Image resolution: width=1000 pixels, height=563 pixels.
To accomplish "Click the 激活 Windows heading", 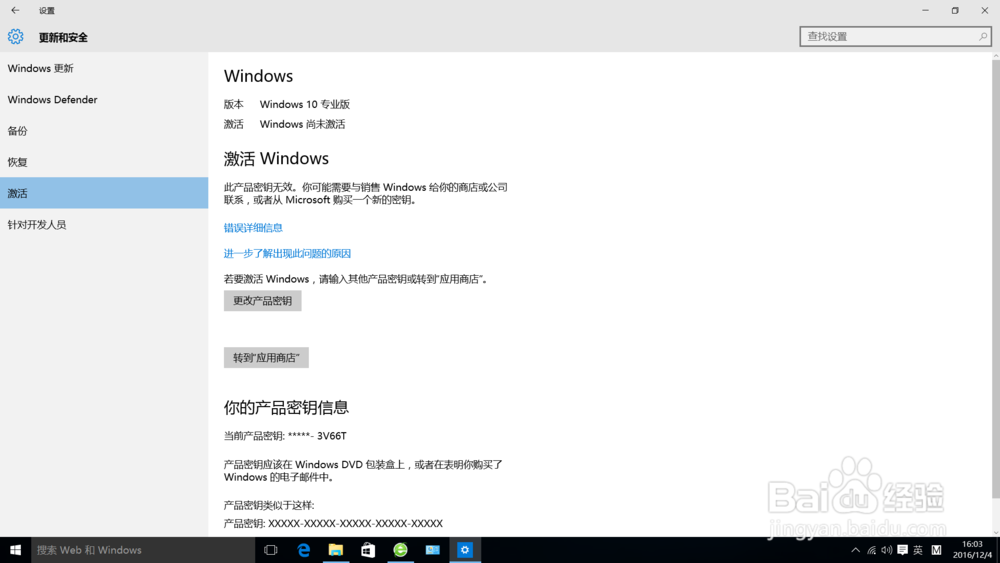I will coord(276,158).
